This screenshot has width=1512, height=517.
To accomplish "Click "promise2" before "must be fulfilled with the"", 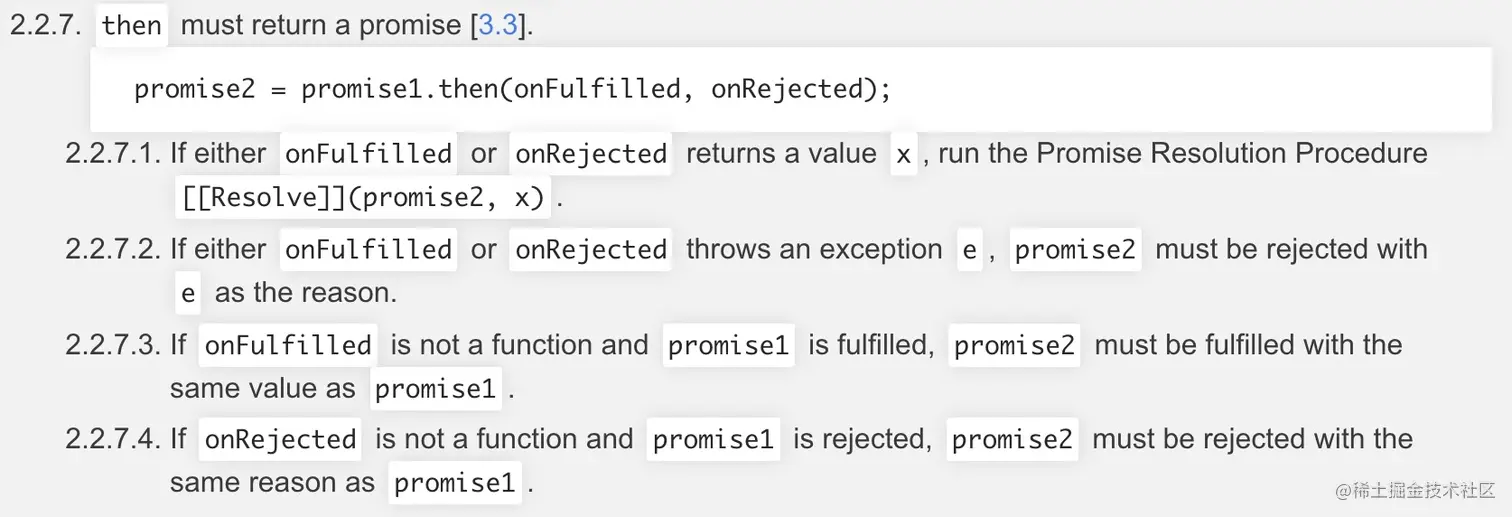I will [x=1014, y=345].
